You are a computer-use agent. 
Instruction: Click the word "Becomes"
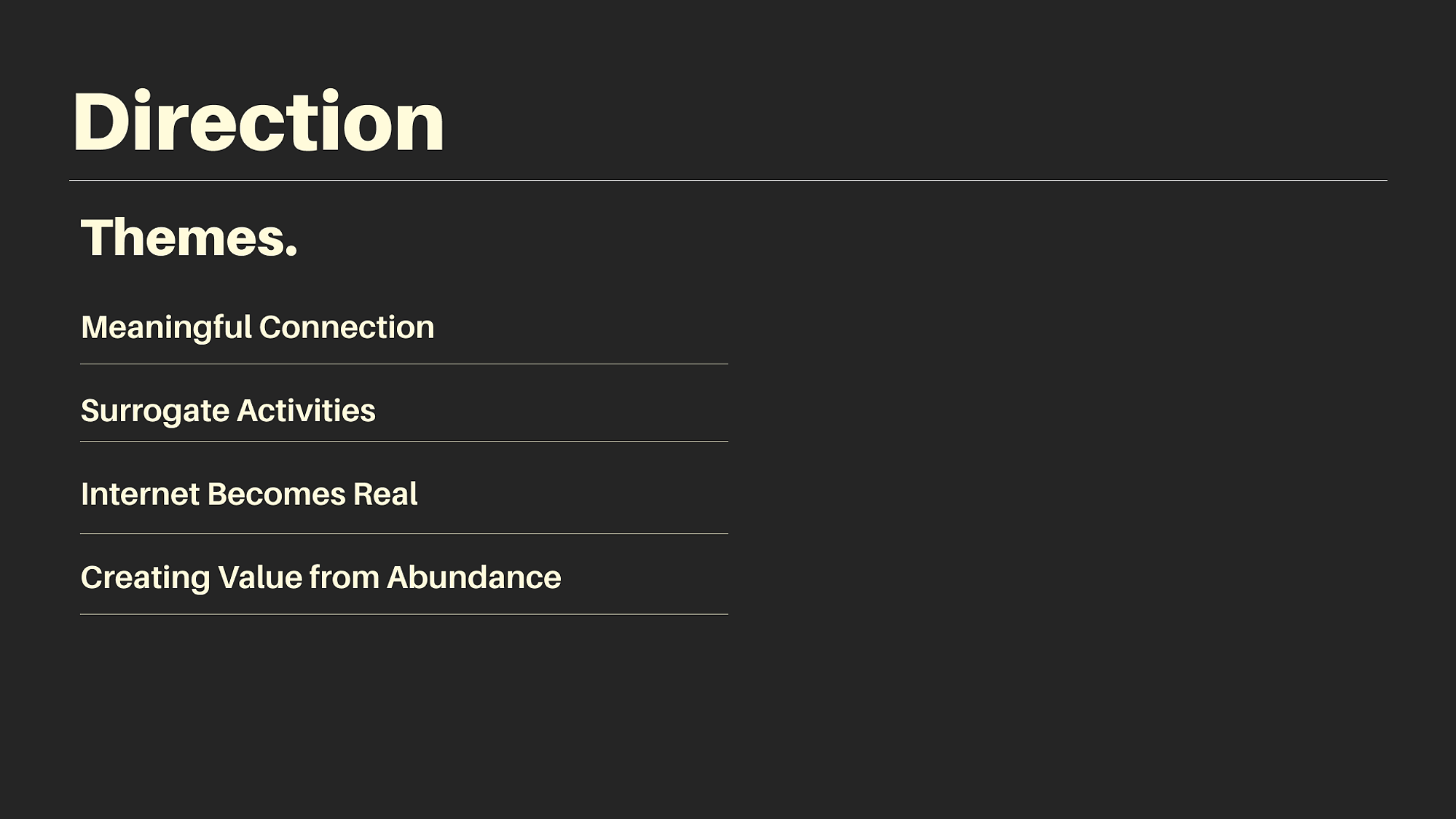coord(277,494)
